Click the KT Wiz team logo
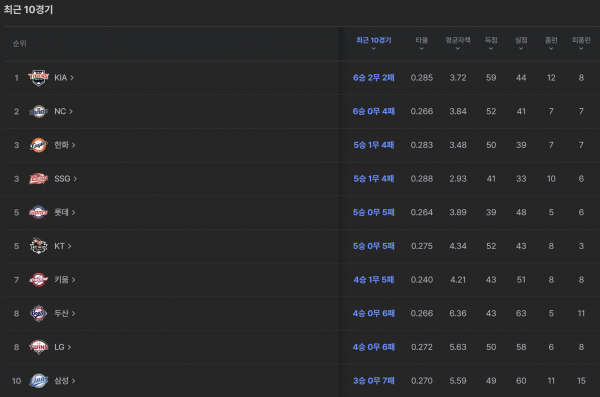 click(x=39, y=246)
